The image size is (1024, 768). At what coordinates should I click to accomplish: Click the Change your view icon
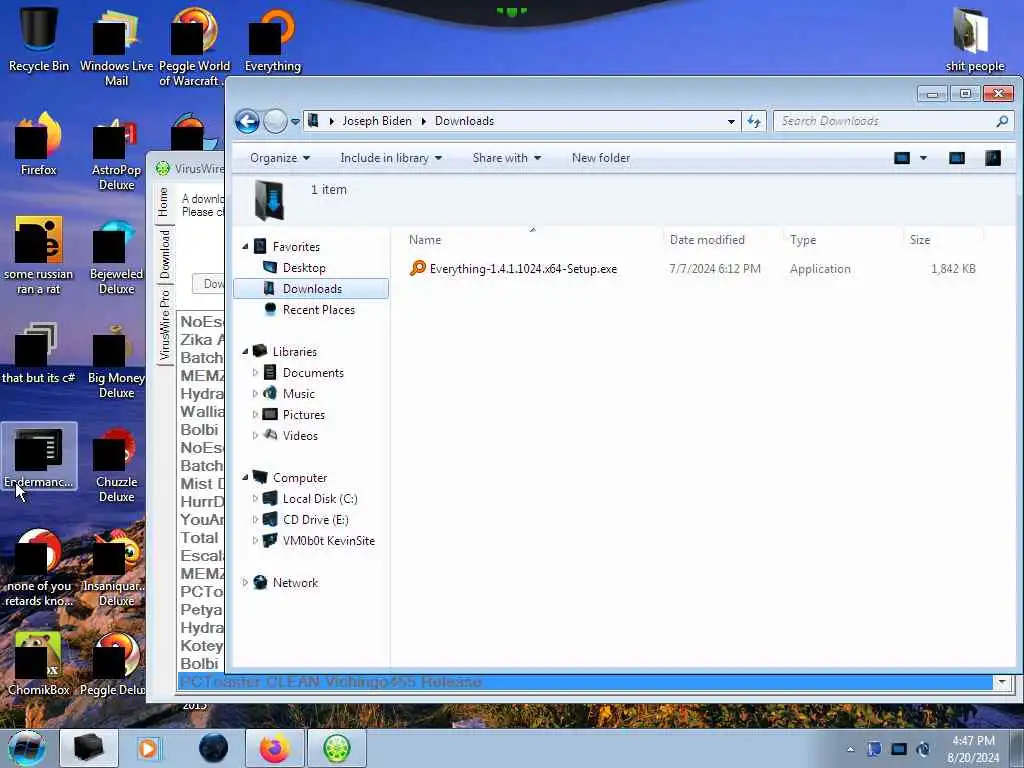902,158
